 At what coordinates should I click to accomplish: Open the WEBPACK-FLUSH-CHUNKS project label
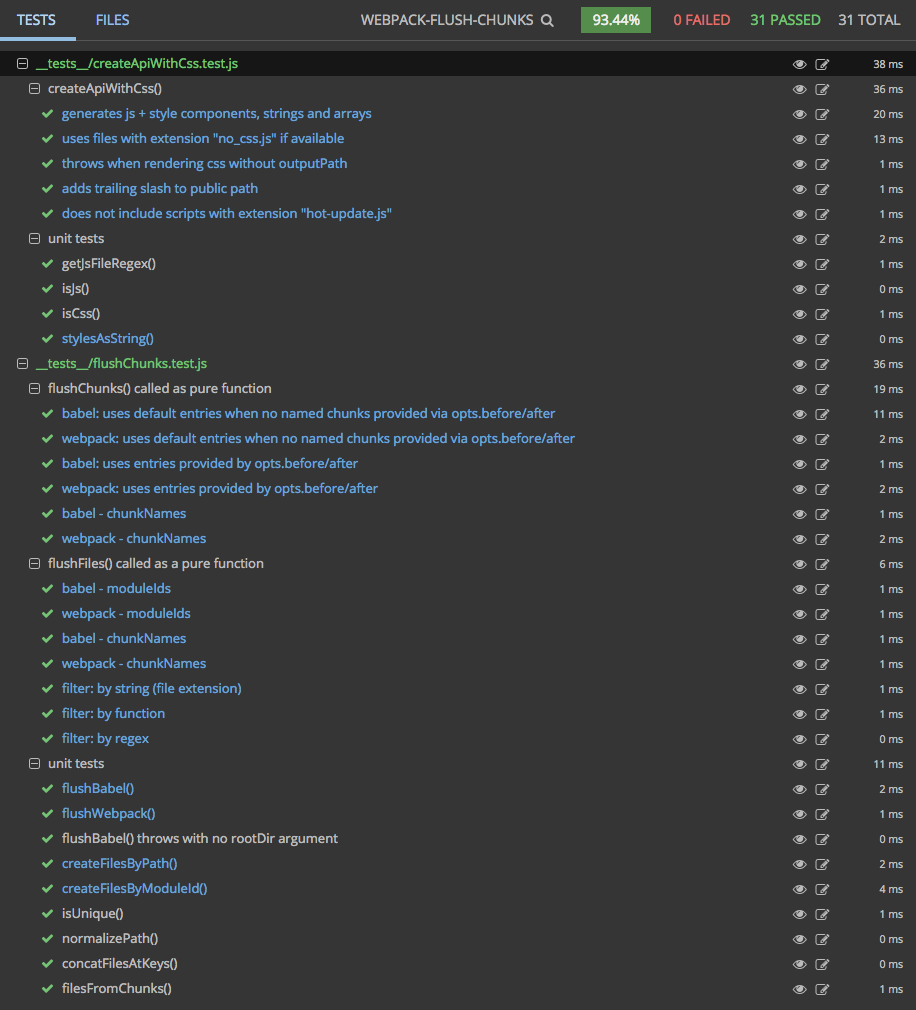point(447,20)
